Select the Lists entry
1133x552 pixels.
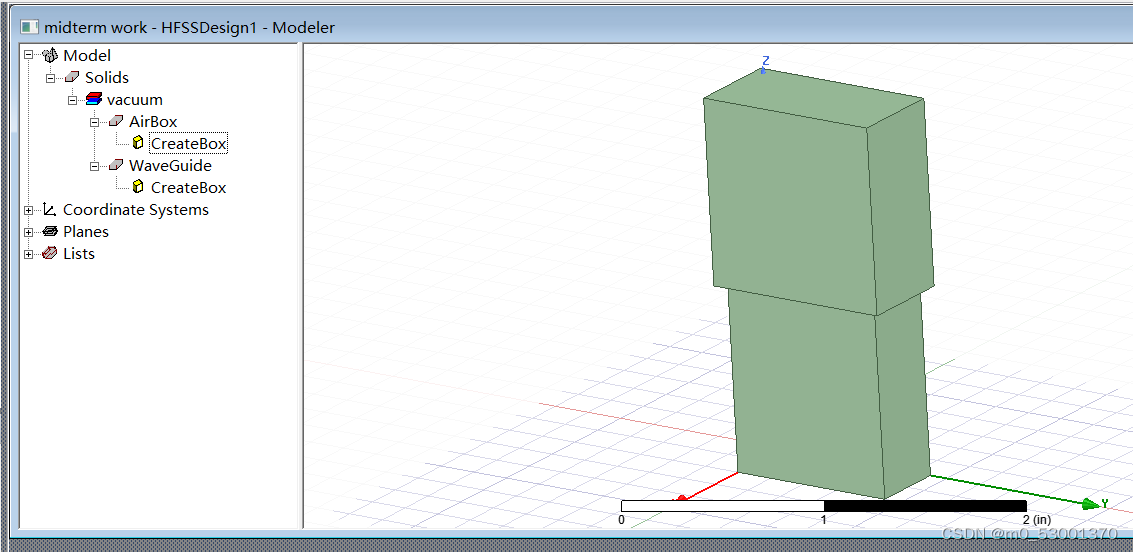(x=79, y=254)
